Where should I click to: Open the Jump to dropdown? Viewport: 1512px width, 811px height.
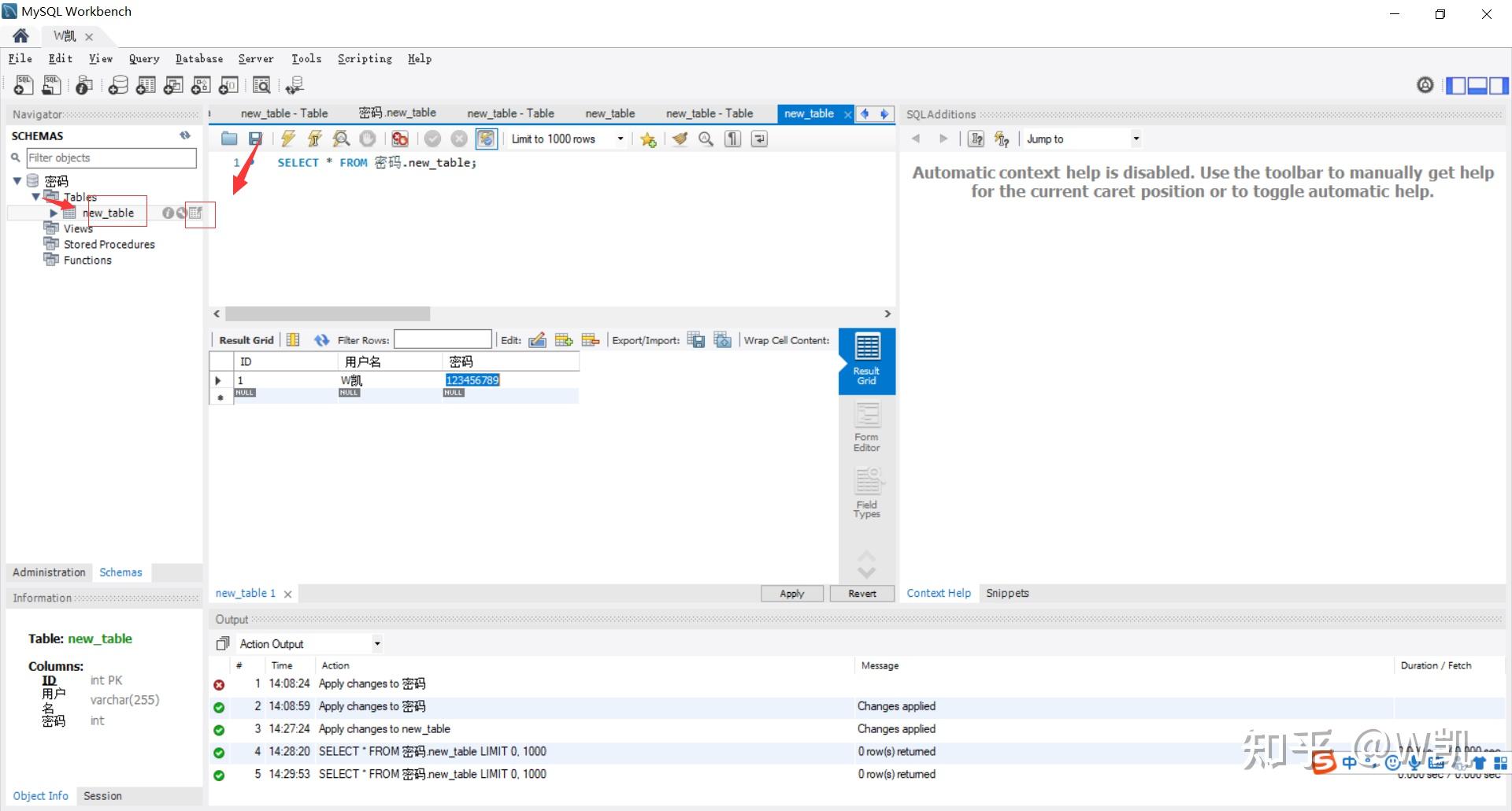[x=1136, y=139]
